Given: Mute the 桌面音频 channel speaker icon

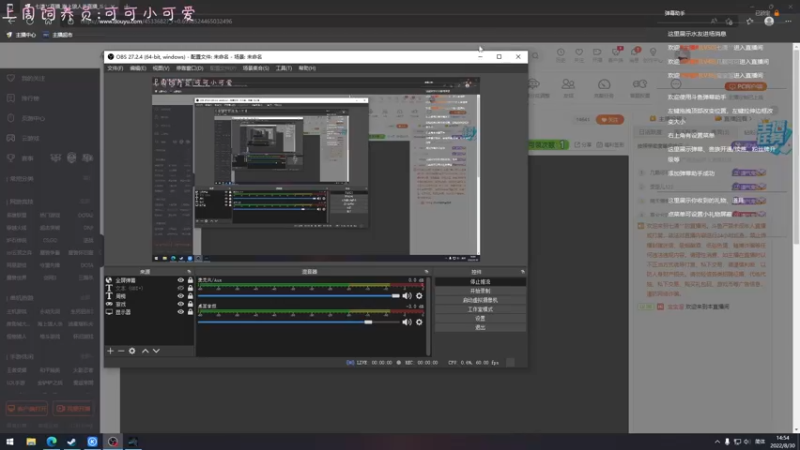Looking at the screenshot, I should (407, 322).
